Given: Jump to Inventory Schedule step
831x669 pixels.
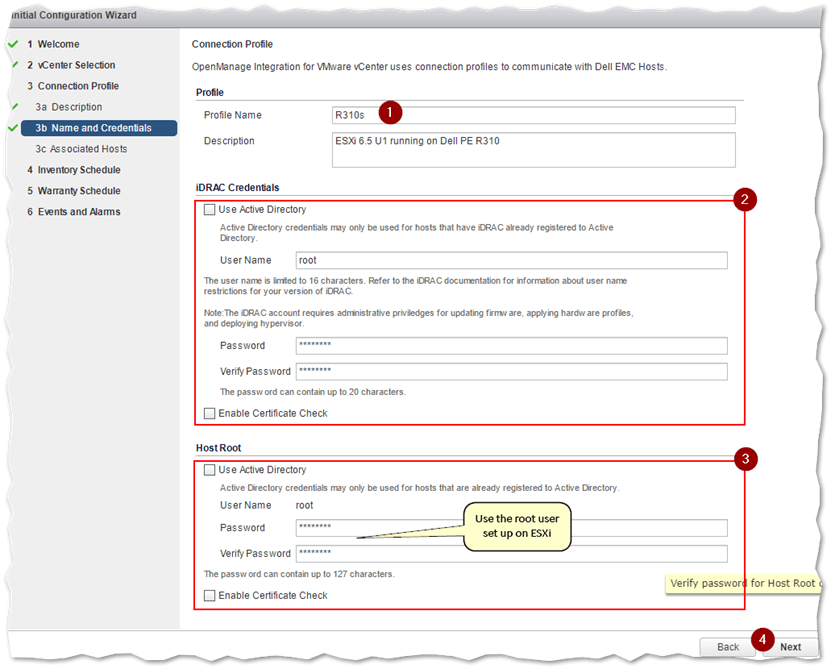Looking at the screenshot, I should [x=74, y=170].
